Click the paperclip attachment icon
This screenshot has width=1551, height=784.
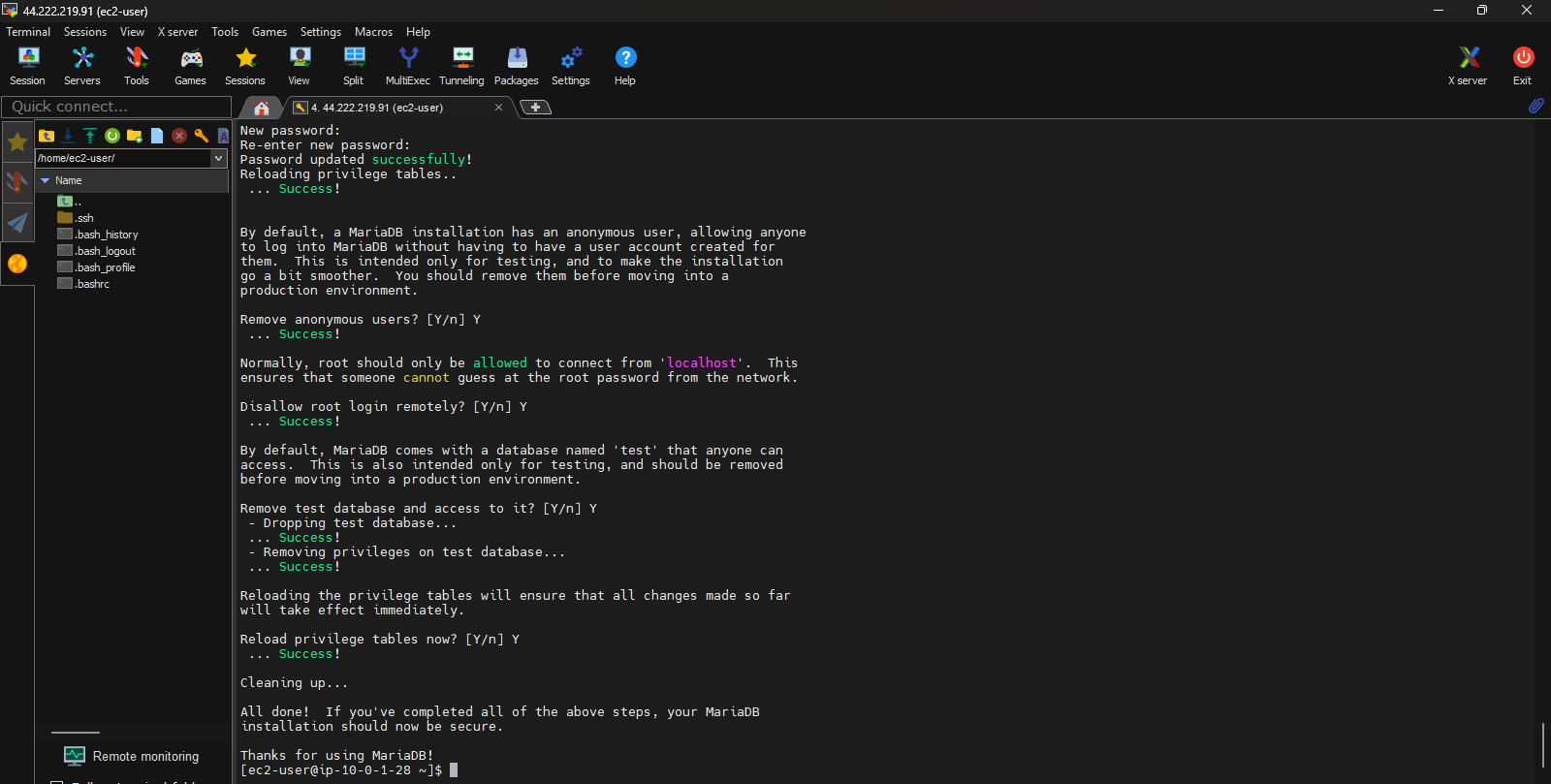click(x=1536, y=106)
